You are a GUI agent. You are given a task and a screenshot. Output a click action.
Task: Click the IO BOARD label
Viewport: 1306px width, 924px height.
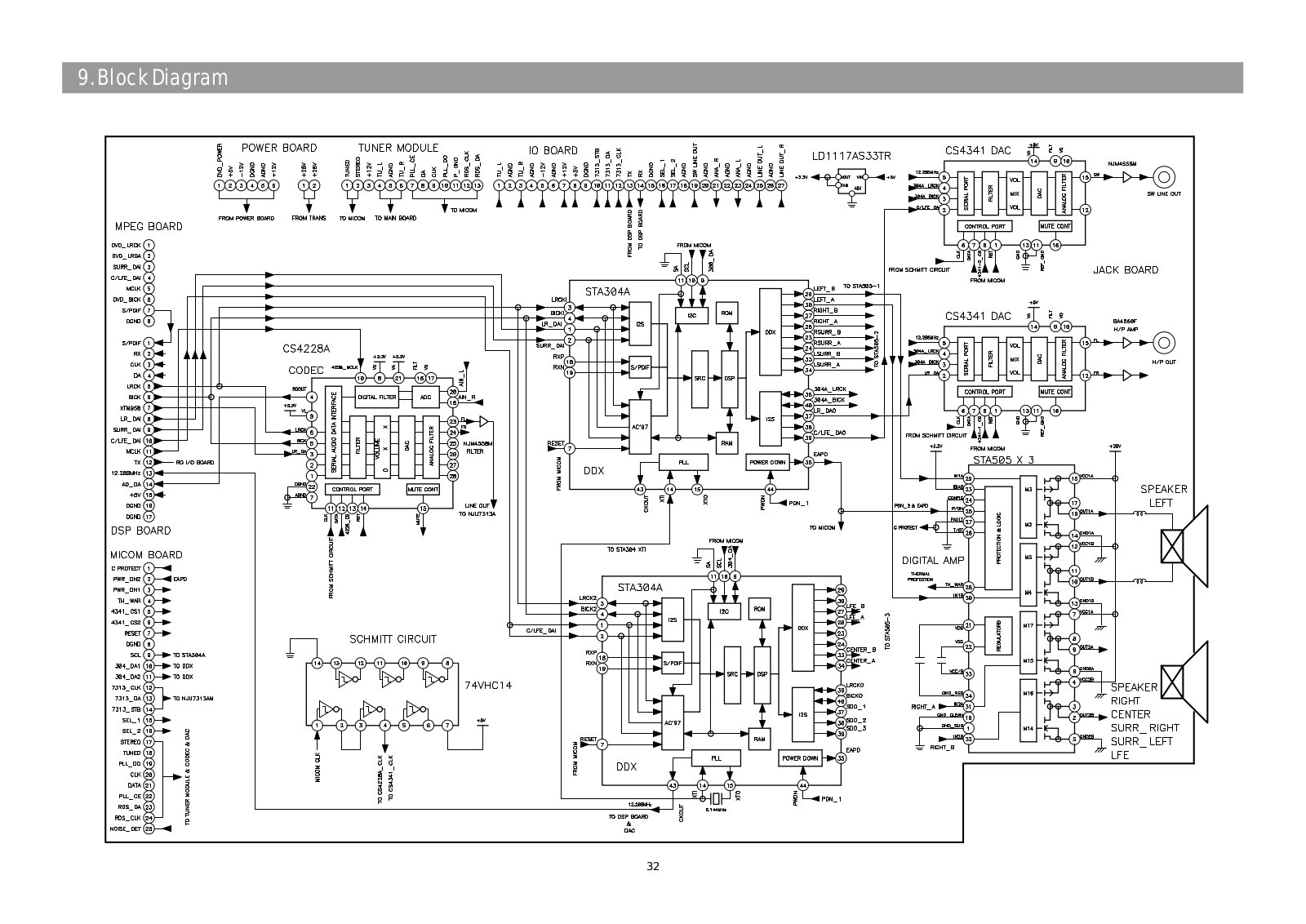(553, 150)
